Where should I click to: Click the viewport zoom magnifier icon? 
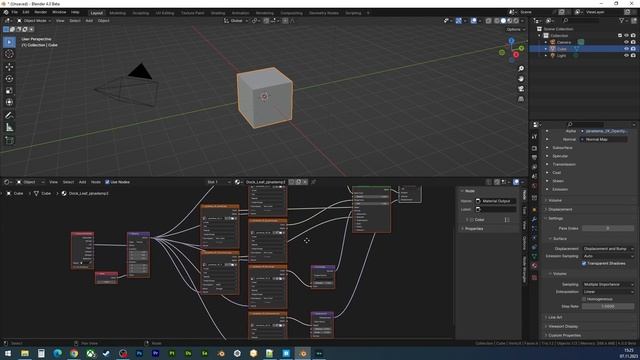(521, 69)
